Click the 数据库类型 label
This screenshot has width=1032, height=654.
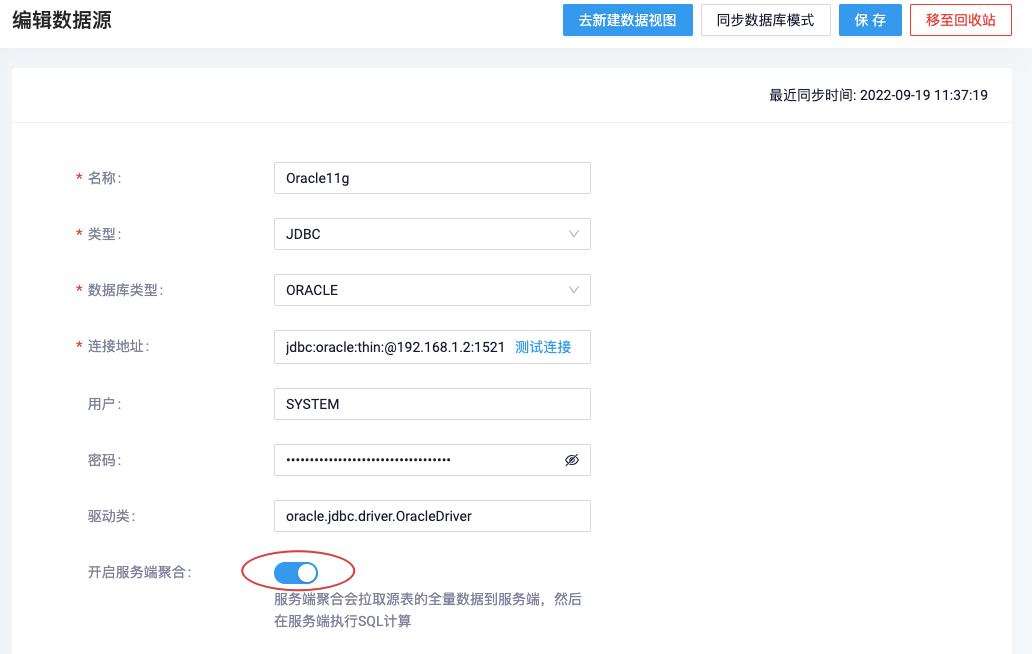coord(125,290)
